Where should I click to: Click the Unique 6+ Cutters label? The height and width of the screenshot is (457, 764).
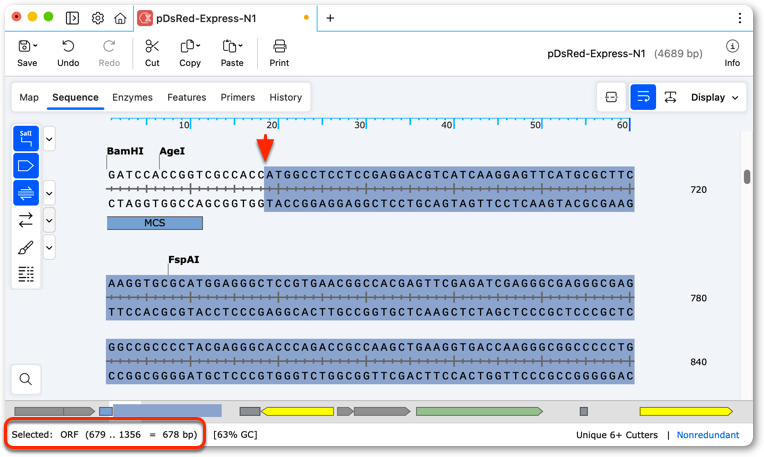click(x=616, y=435)
